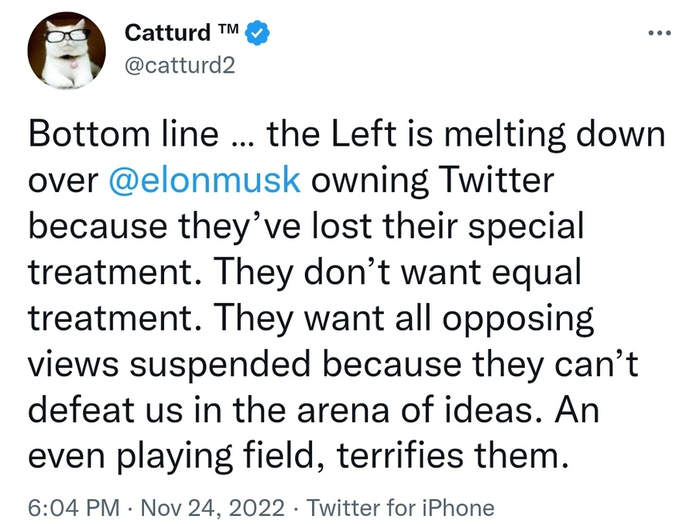Click the blue verified checkmark badge

[x=259, y=33]
